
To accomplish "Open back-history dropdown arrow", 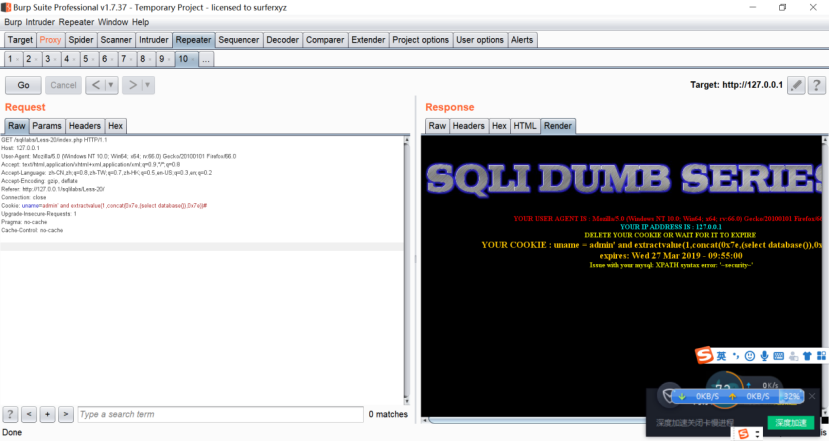I will (x=111, y=85).
